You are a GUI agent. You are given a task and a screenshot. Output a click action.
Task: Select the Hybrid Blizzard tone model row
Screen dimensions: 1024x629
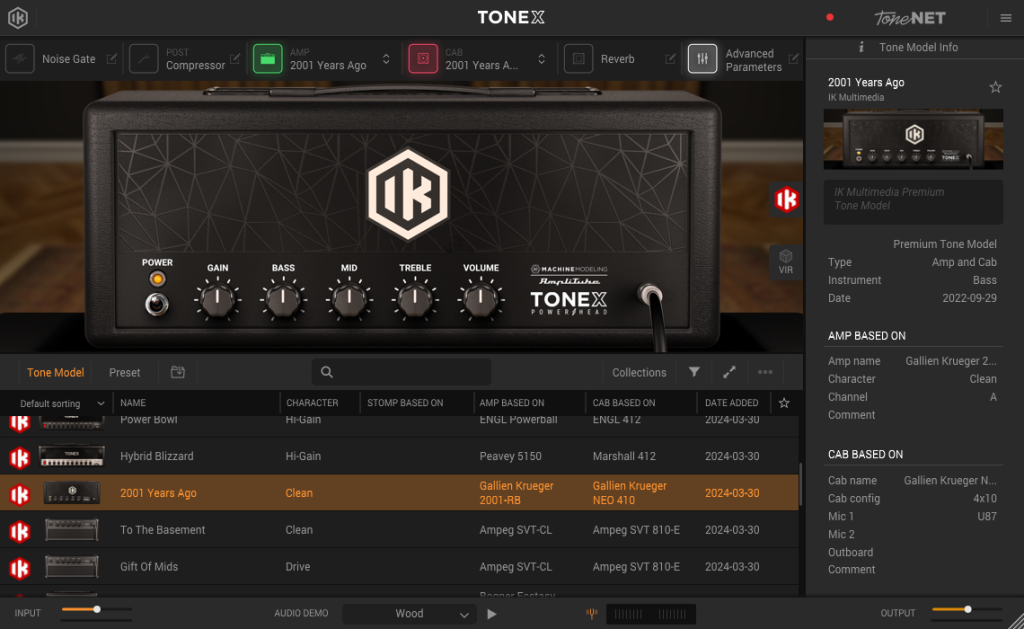tap(399, 456)
